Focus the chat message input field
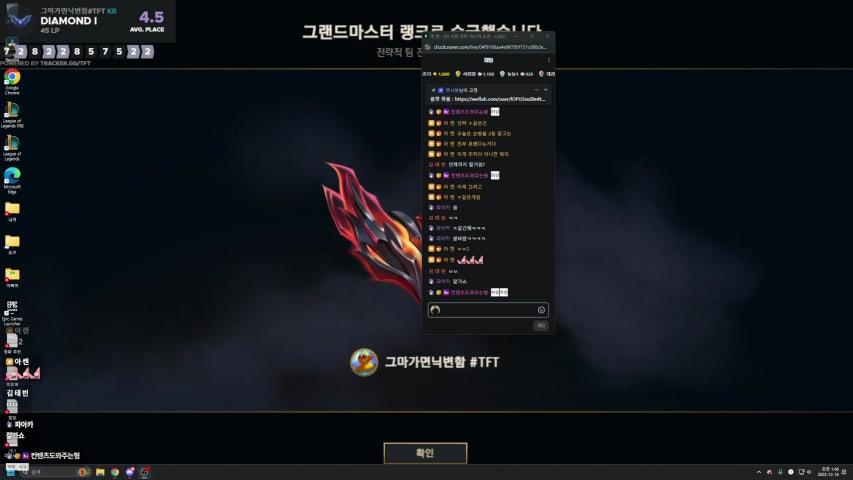853x480 pixels. pyautogui.click(x=488, y=310)
